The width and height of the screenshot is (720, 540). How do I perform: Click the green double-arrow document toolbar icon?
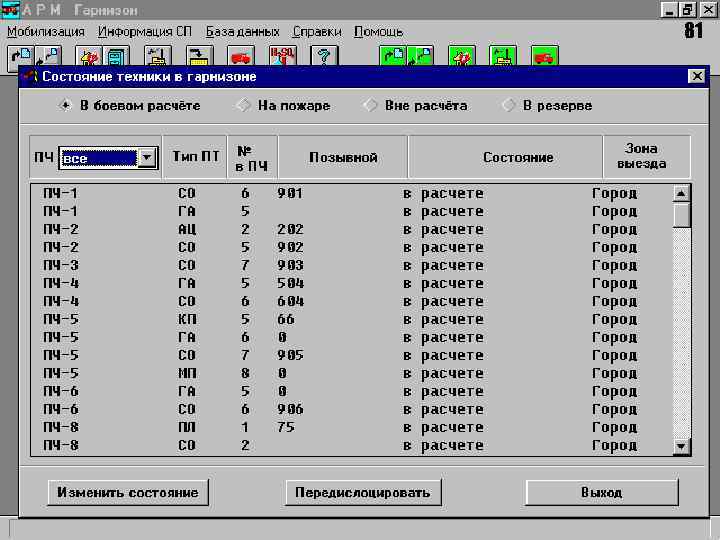point(420,56)
